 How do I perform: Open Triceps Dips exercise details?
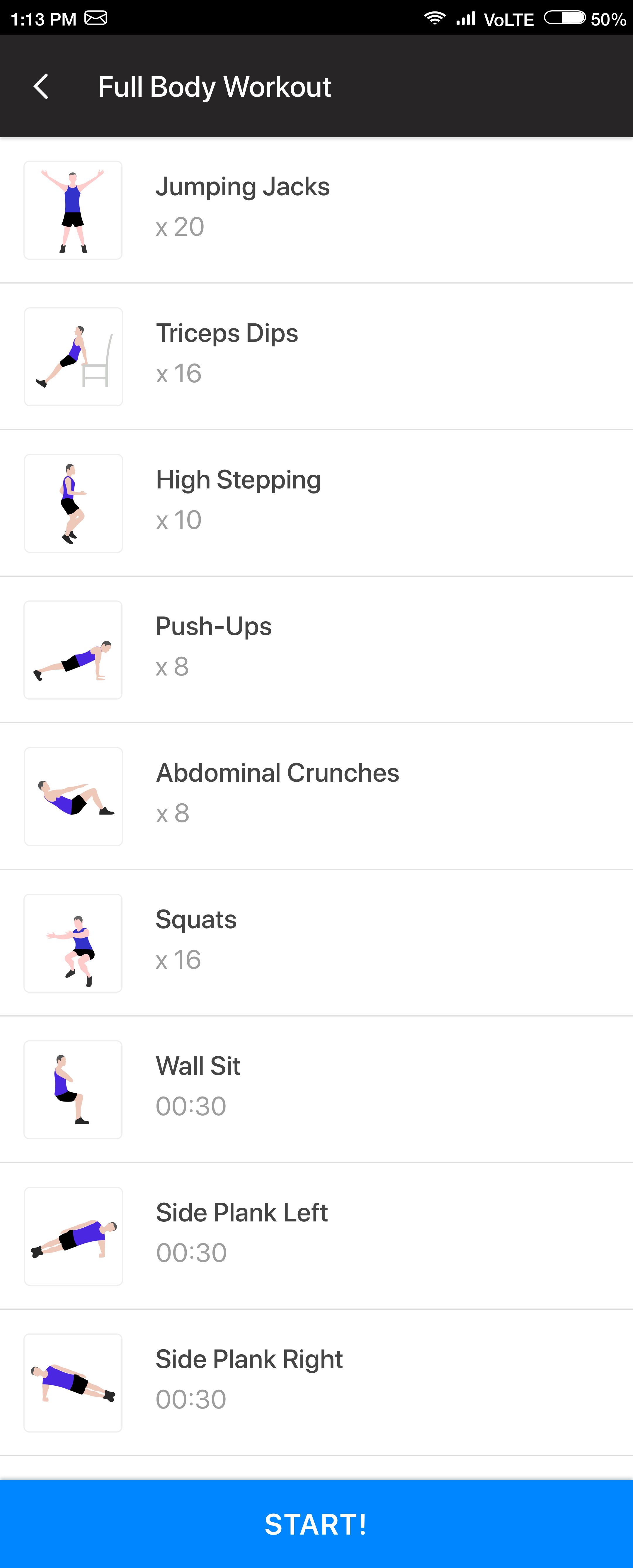[x=227, y=334]
